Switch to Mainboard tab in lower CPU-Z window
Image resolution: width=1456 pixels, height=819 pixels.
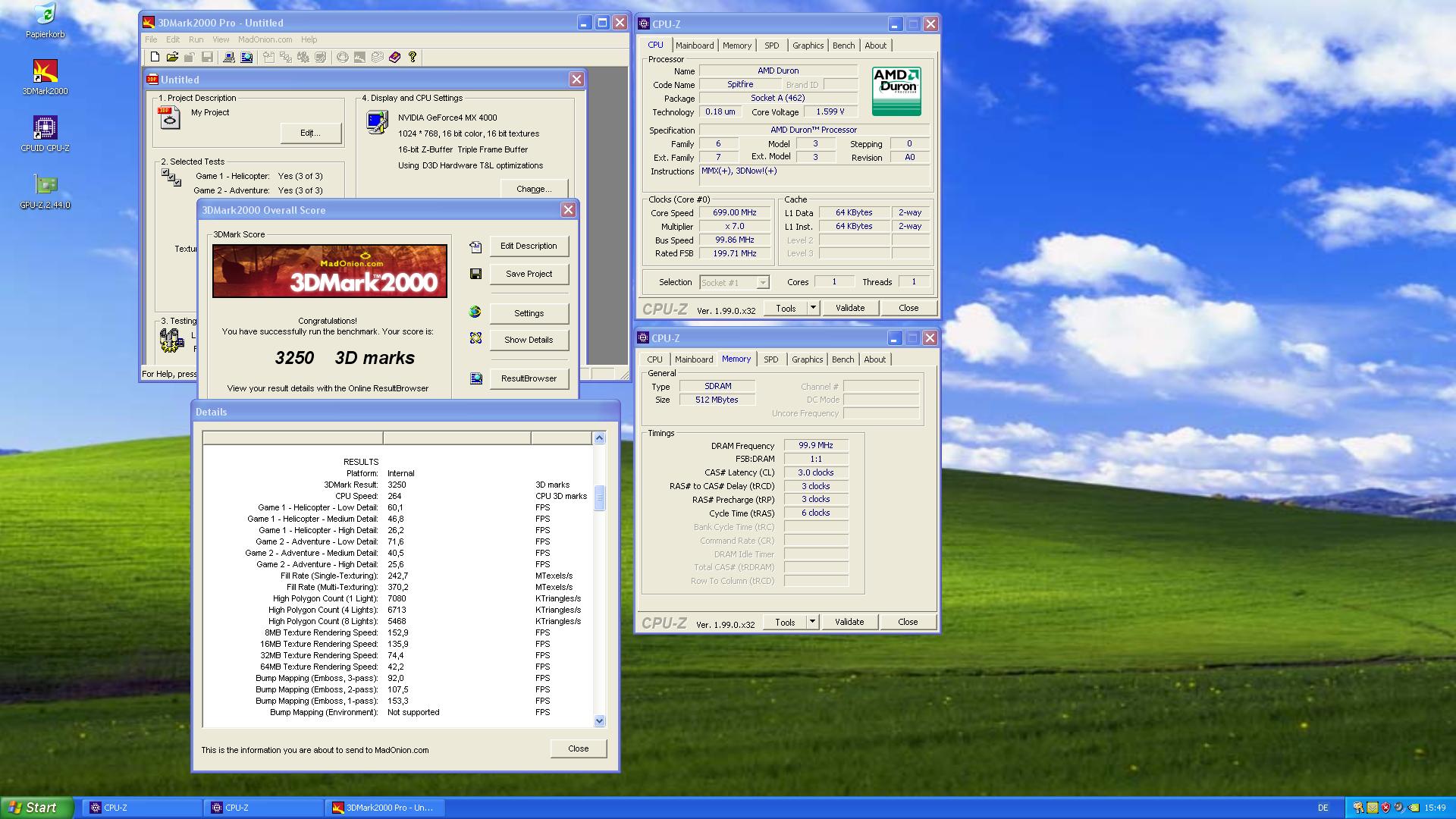(x=694, y=359)
